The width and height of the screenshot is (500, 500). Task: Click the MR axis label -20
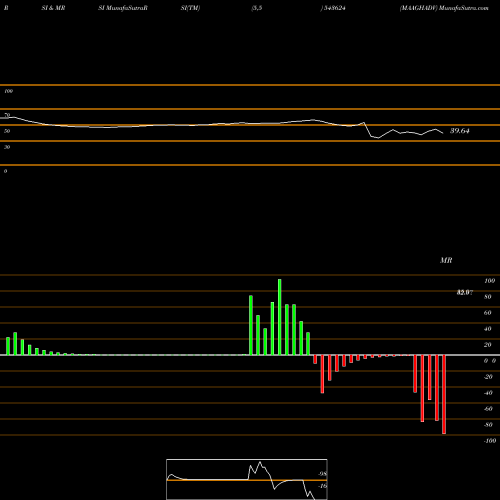click(x=488, y=377)
